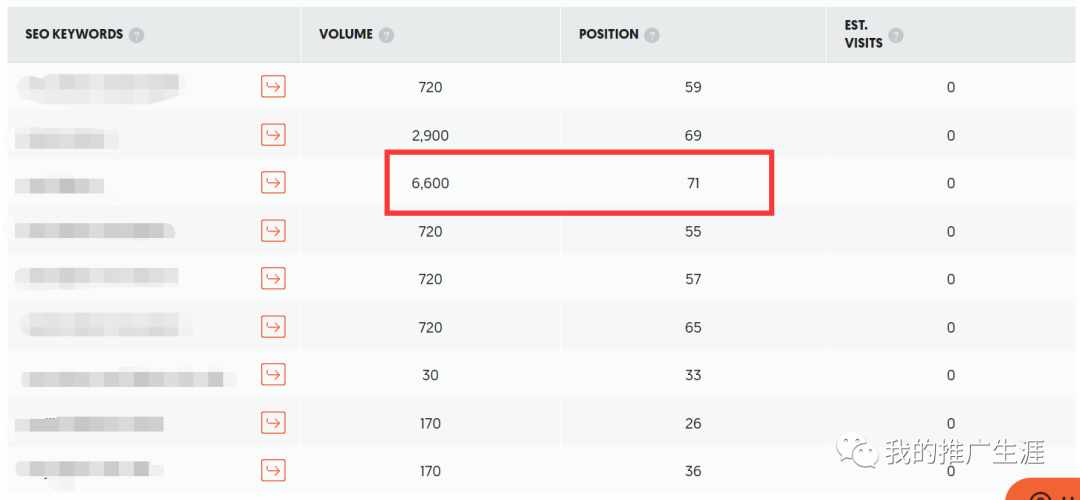Click the 6,600 volume cell
The width and height of the screenshot is (1080, 500).
coord(430,183)
